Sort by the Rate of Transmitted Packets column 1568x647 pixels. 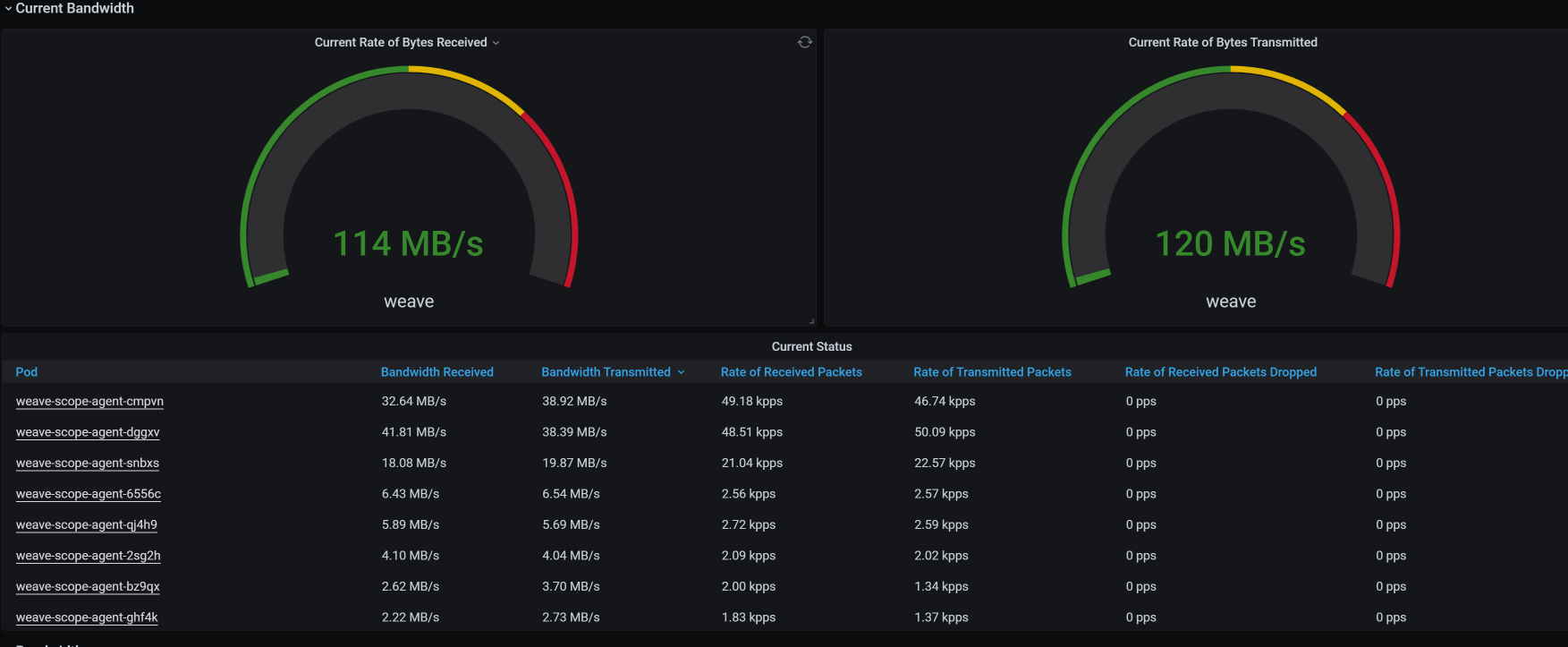tap(992, 372)
